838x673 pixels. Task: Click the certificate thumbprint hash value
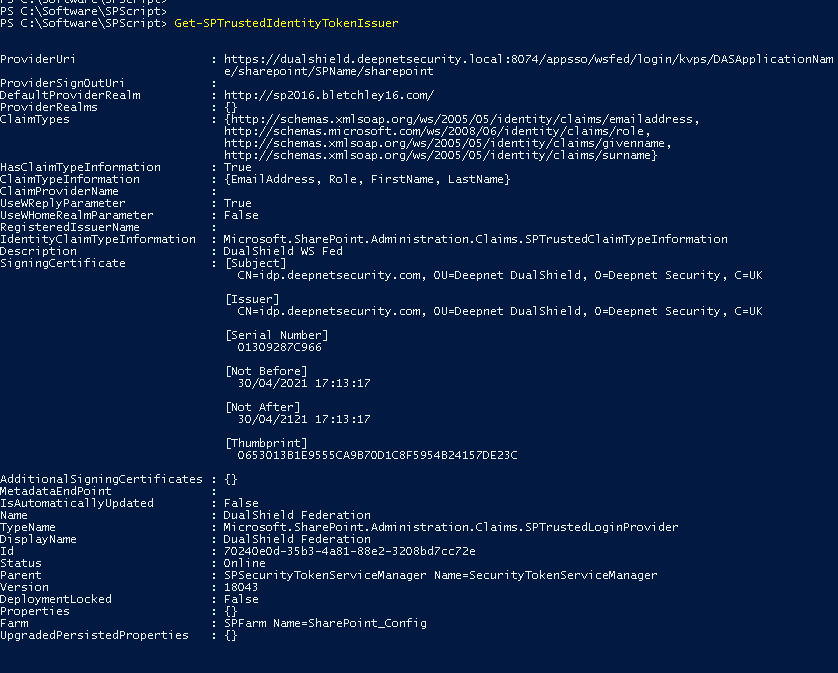pyautogui.click(x=377, y=455)
